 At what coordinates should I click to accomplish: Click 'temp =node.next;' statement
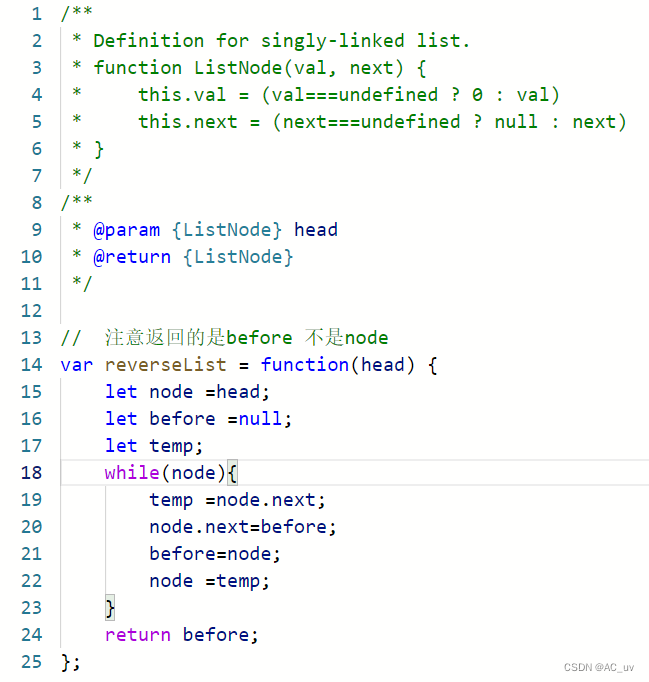pyautogui.click(x=237, y=500)
